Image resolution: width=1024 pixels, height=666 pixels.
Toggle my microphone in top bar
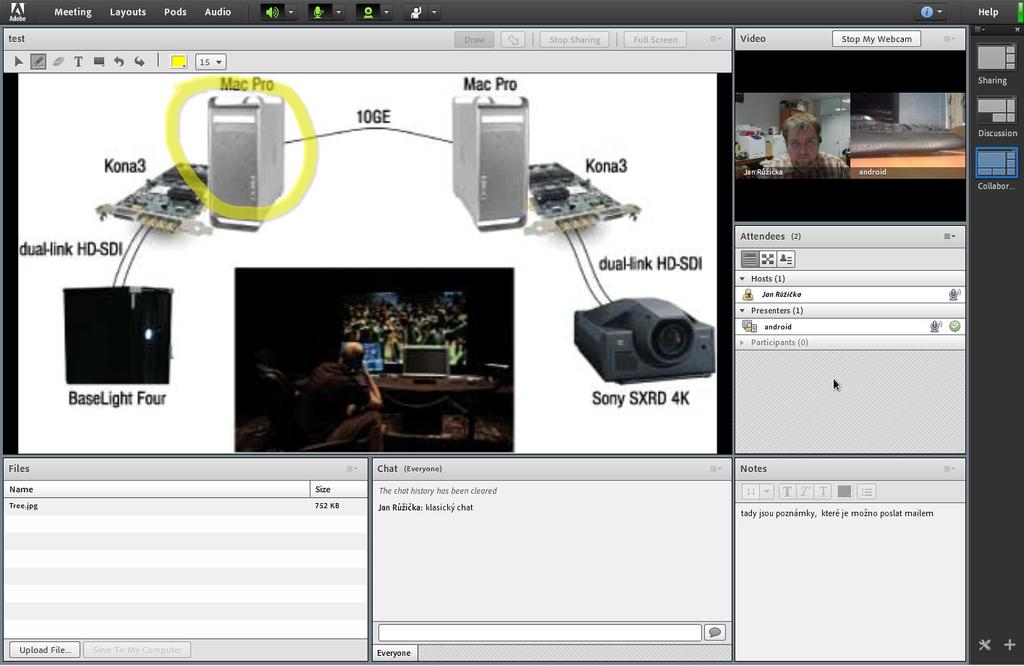pyautogui.click(x=319, y=12)
